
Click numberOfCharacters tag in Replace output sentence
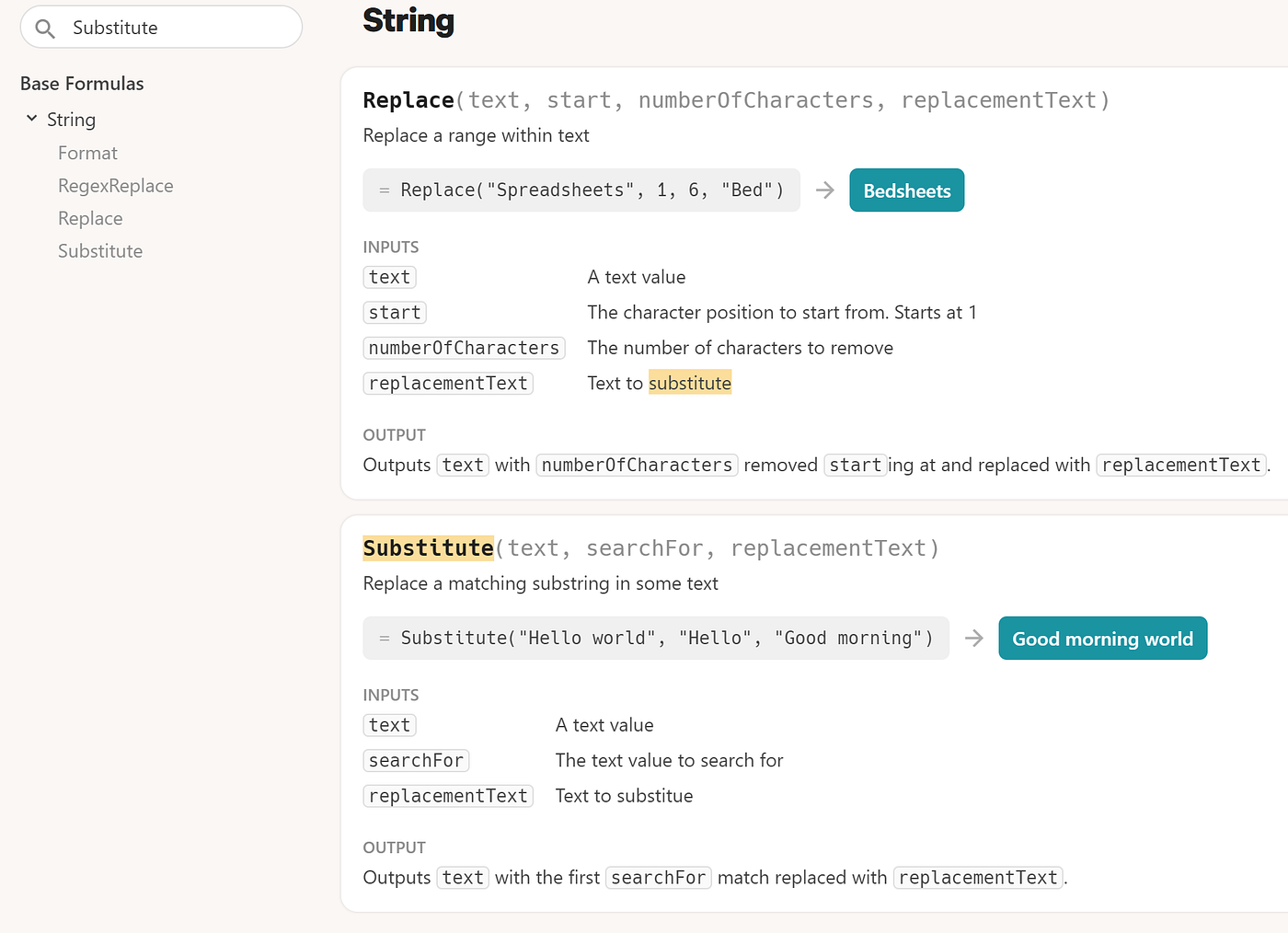(x=637, y=465)
